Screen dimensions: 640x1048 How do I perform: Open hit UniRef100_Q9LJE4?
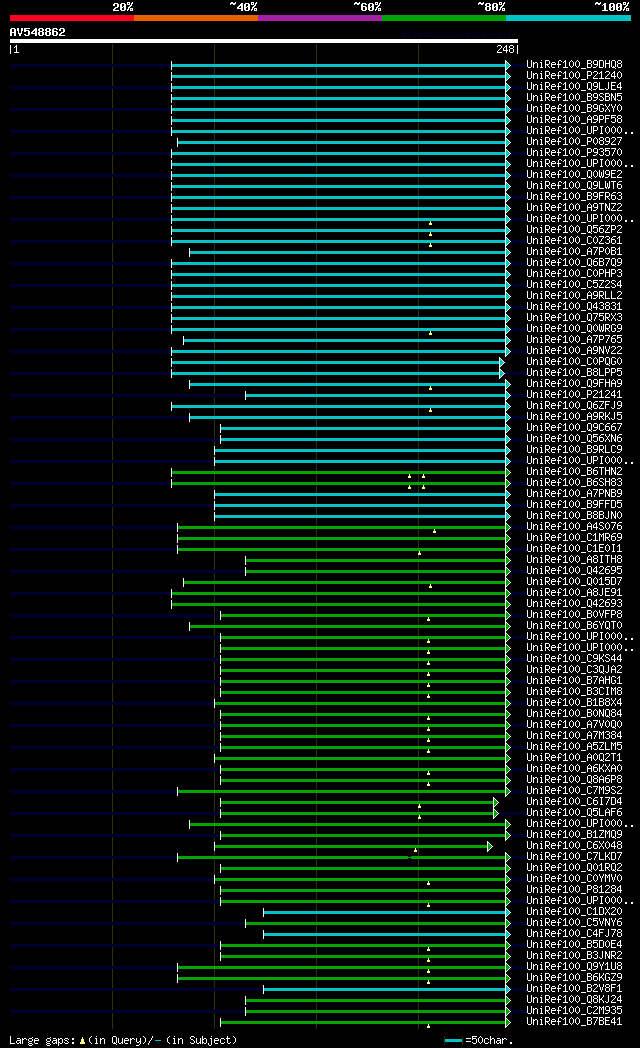tap(574, 86)
